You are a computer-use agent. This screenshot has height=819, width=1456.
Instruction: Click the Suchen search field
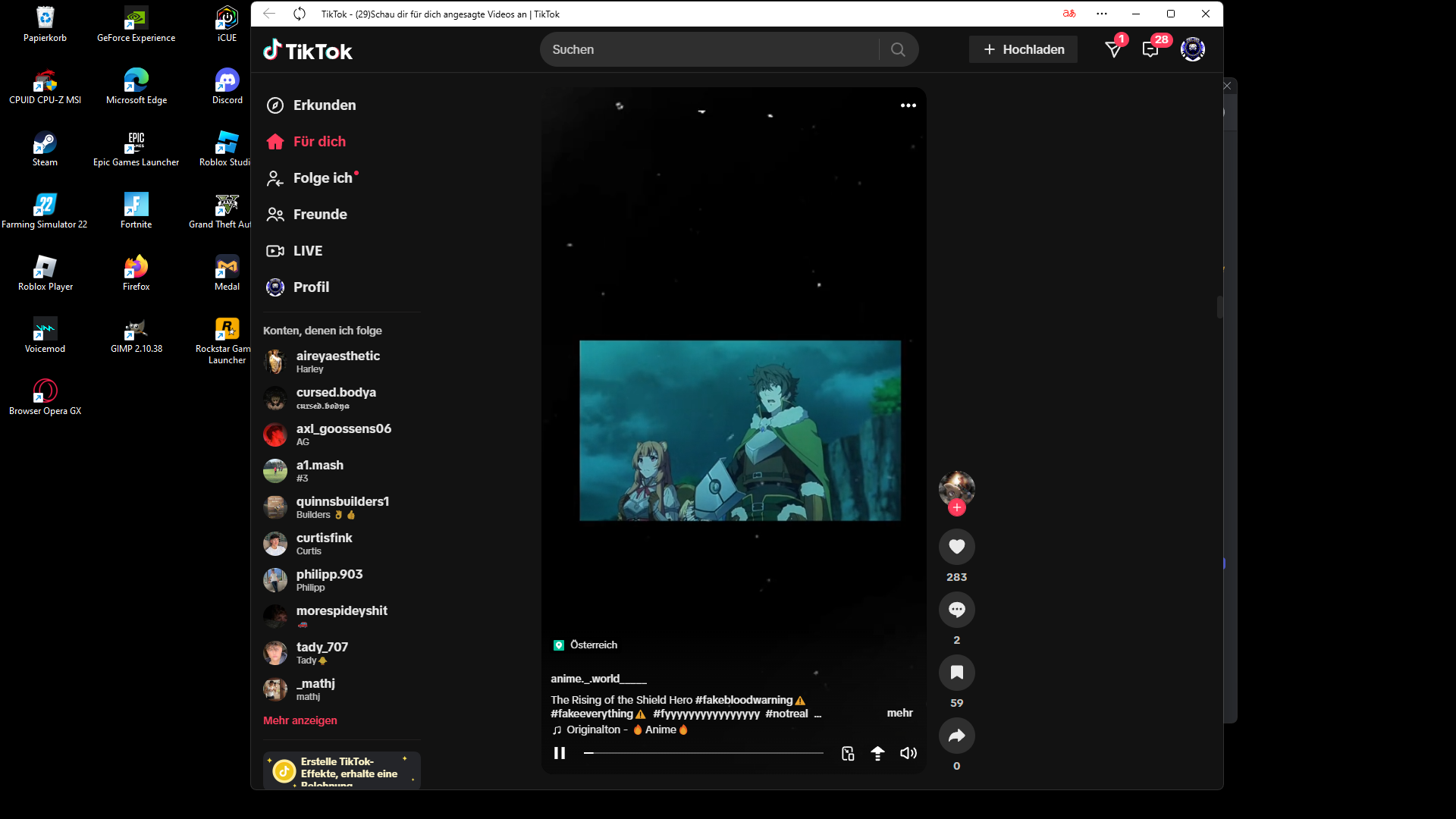[710, 49]
